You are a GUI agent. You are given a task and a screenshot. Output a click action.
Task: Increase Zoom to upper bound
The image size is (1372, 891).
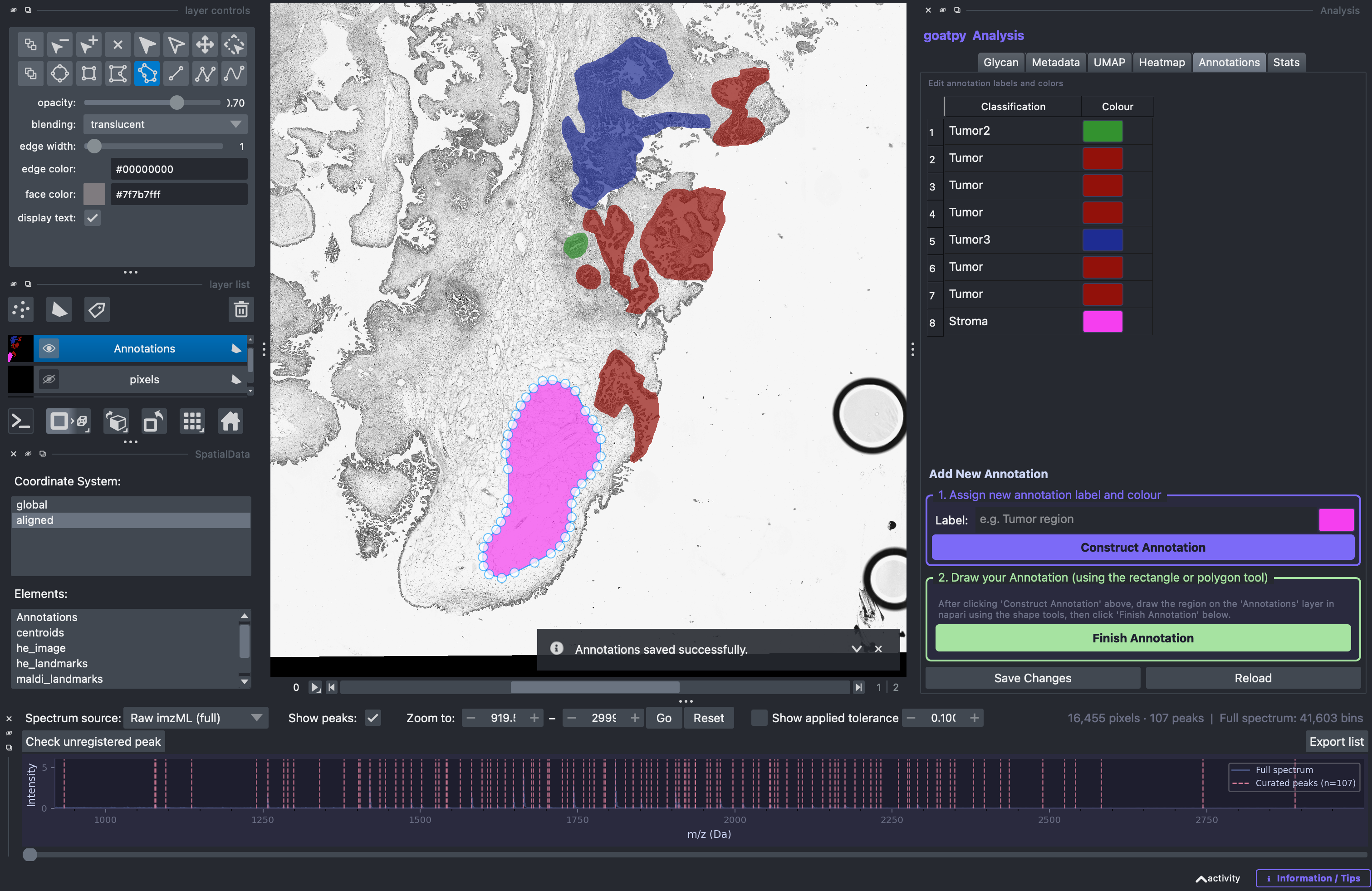tap(635, 718)
